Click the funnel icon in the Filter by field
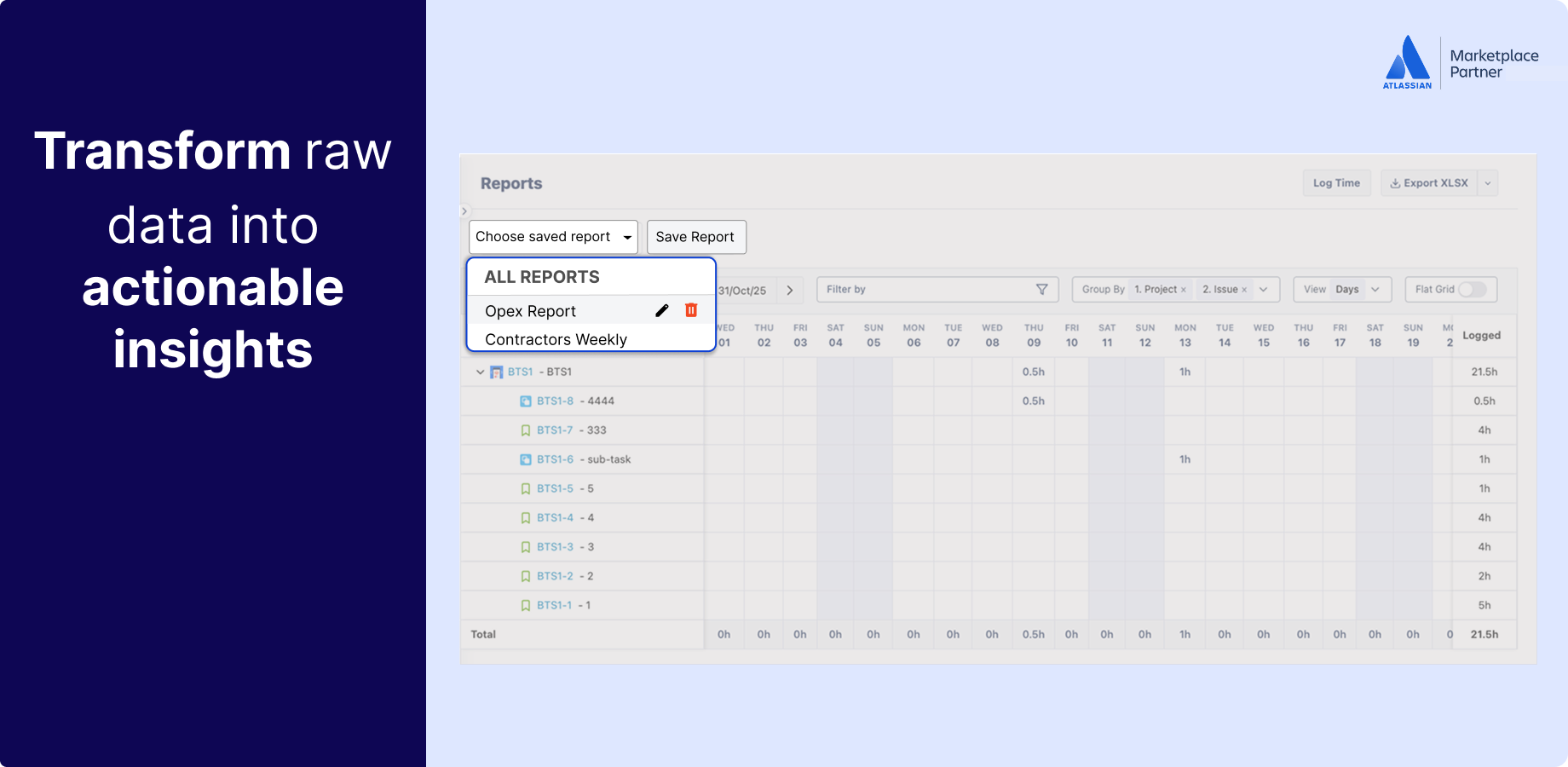Viewport: 1568px width, 767px height. point(1042,289)
